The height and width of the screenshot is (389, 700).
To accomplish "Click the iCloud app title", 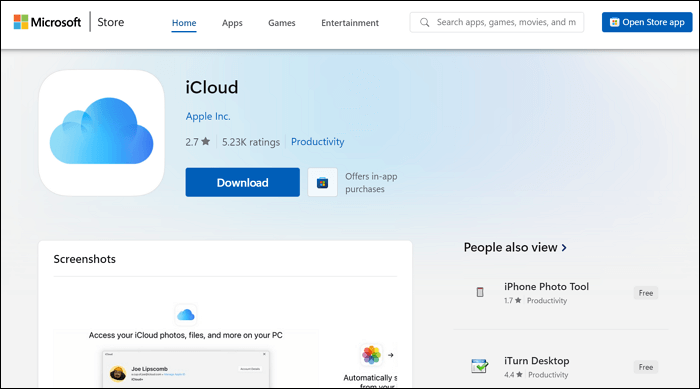I will (x=212, y=87).
